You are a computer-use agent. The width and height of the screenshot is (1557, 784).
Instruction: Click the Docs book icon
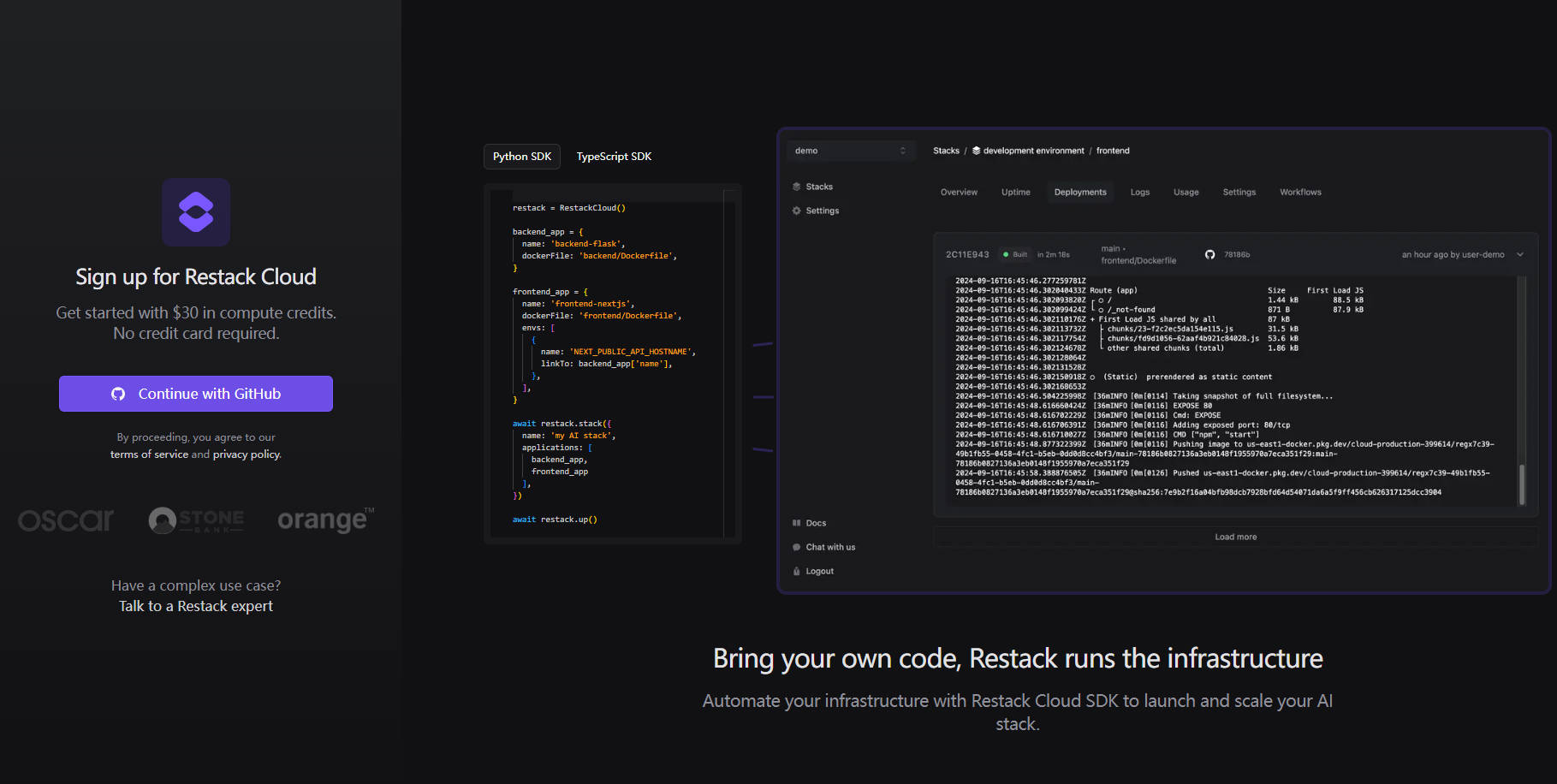(797, 523)
